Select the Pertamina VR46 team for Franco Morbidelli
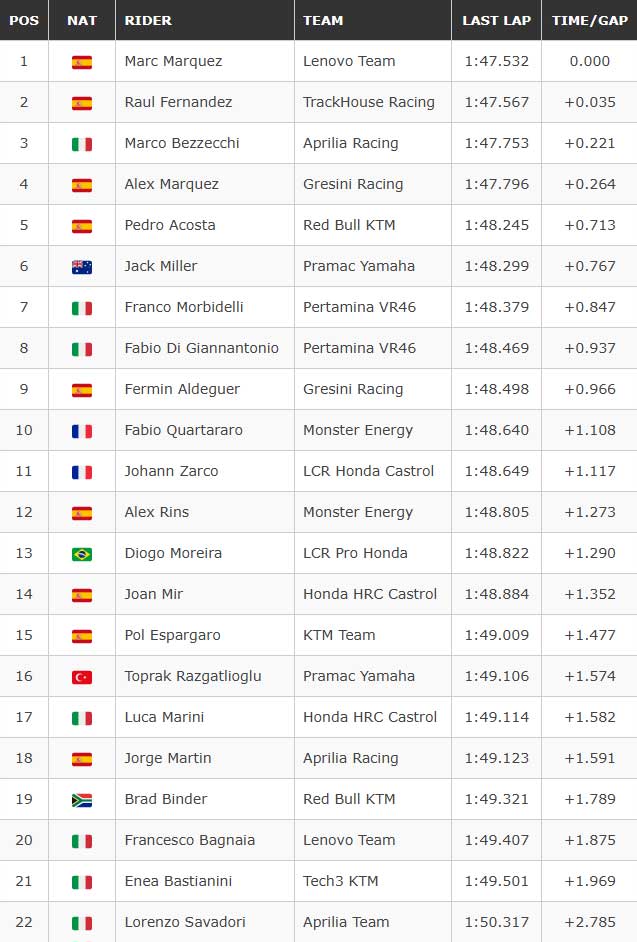 (359, 307)
